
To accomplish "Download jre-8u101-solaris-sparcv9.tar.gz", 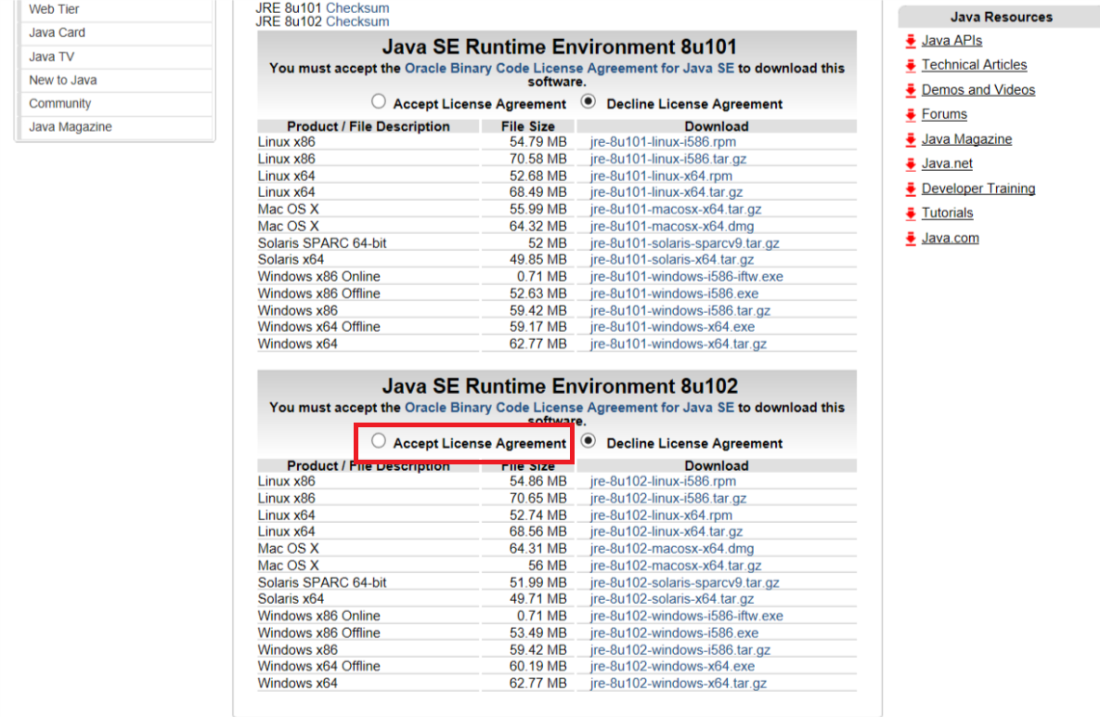I will (x=685, y=243).
